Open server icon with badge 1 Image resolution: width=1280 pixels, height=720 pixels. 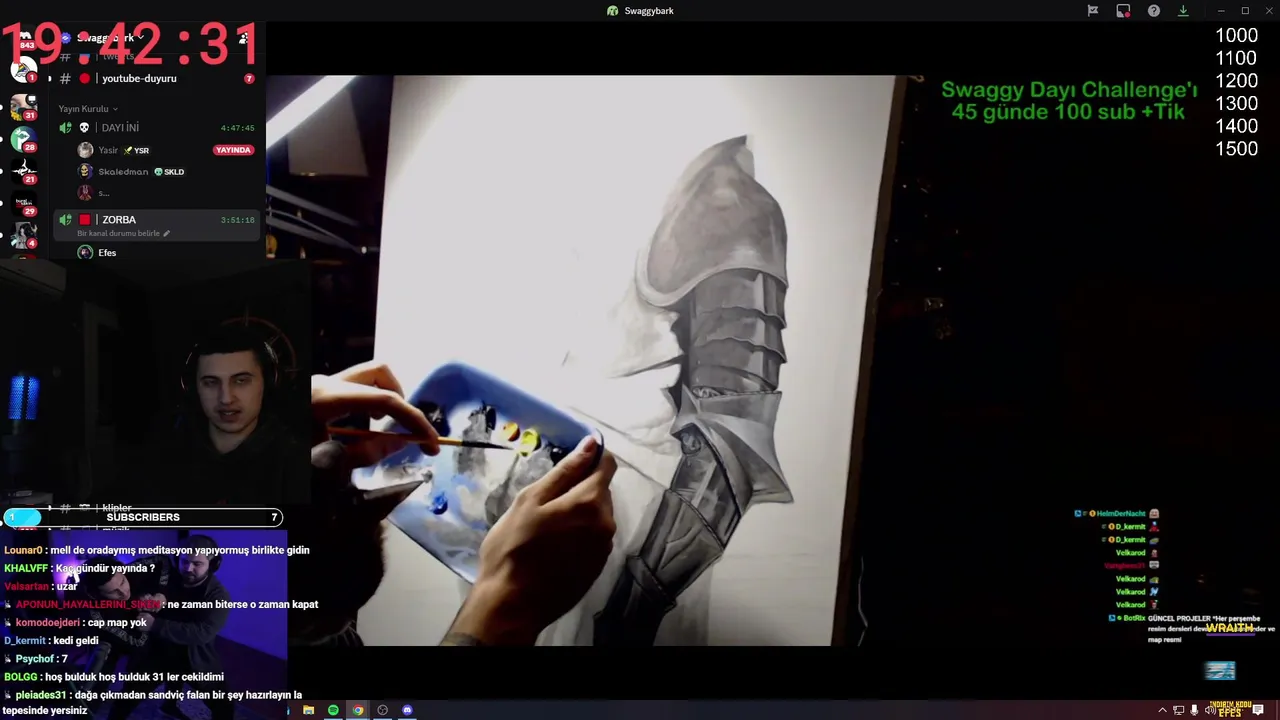(x=24, y=70)
